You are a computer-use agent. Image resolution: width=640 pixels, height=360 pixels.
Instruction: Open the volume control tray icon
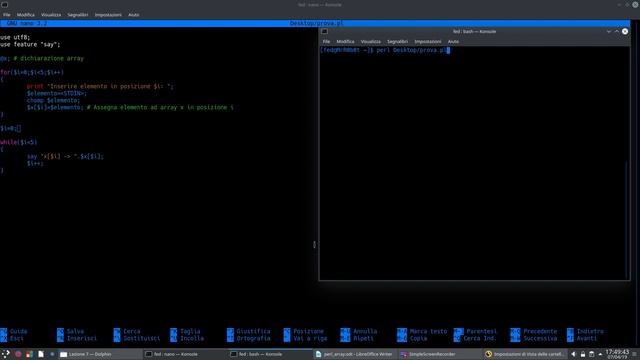pos(573,354)
